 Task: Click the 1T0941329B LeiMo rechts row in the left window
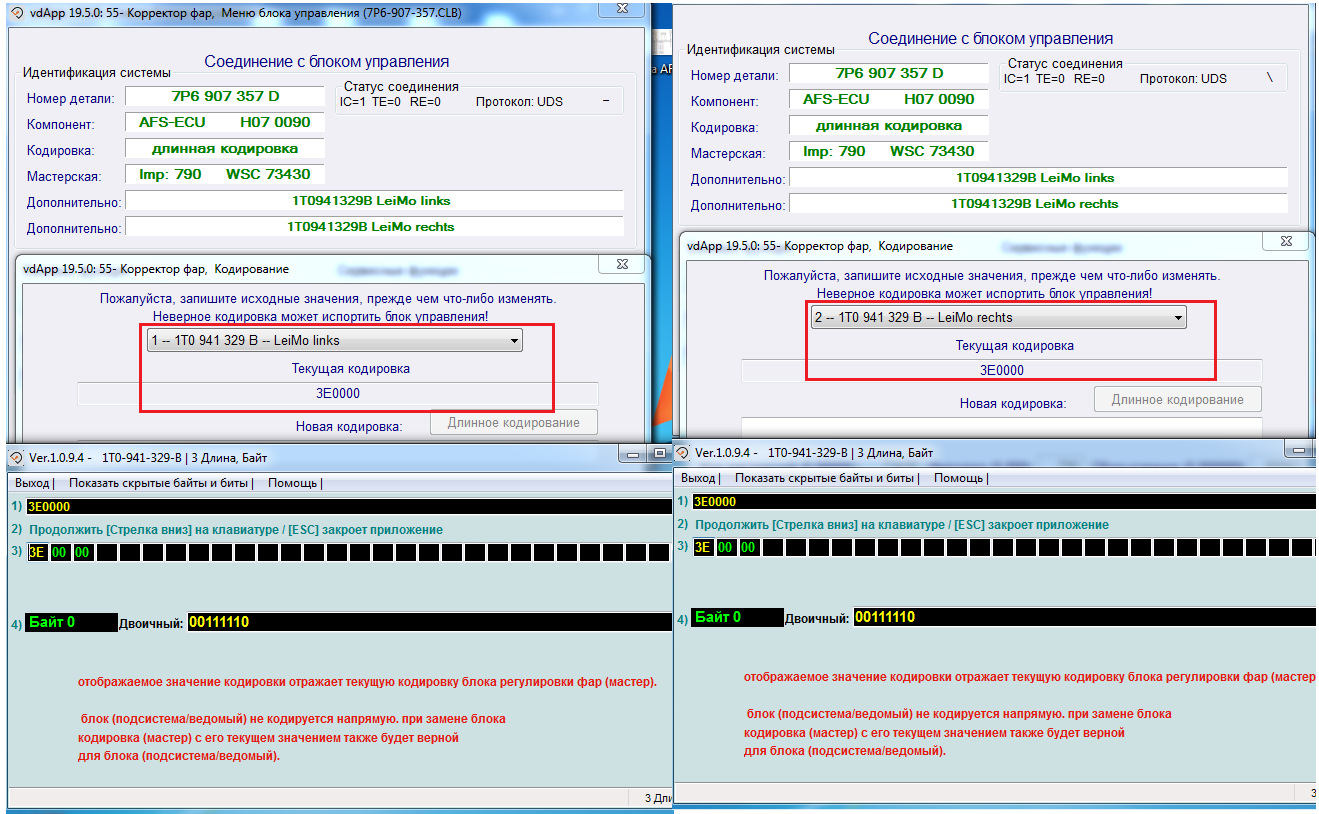coord(374,227)
